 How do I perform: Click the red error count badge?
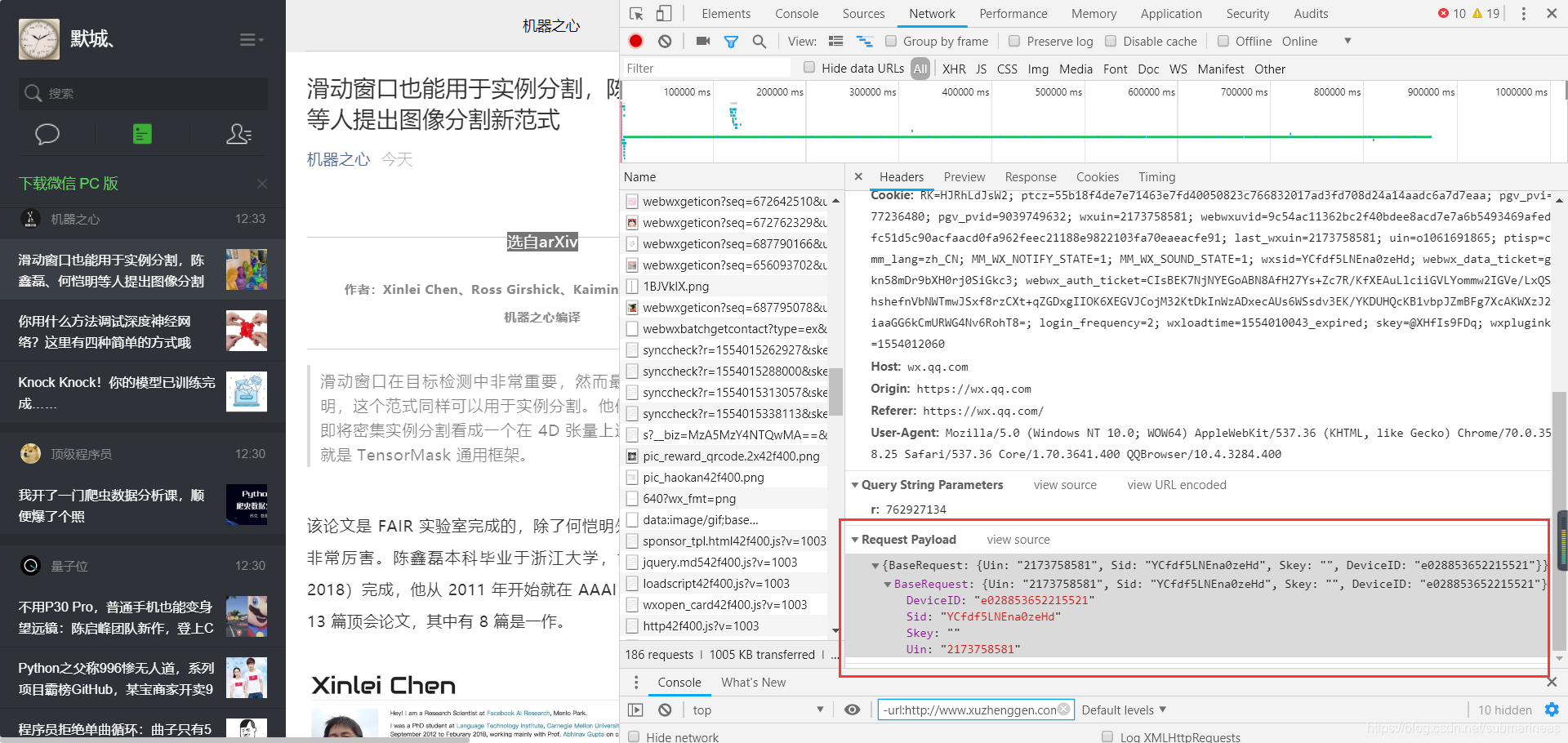[x=1452, y=14]
